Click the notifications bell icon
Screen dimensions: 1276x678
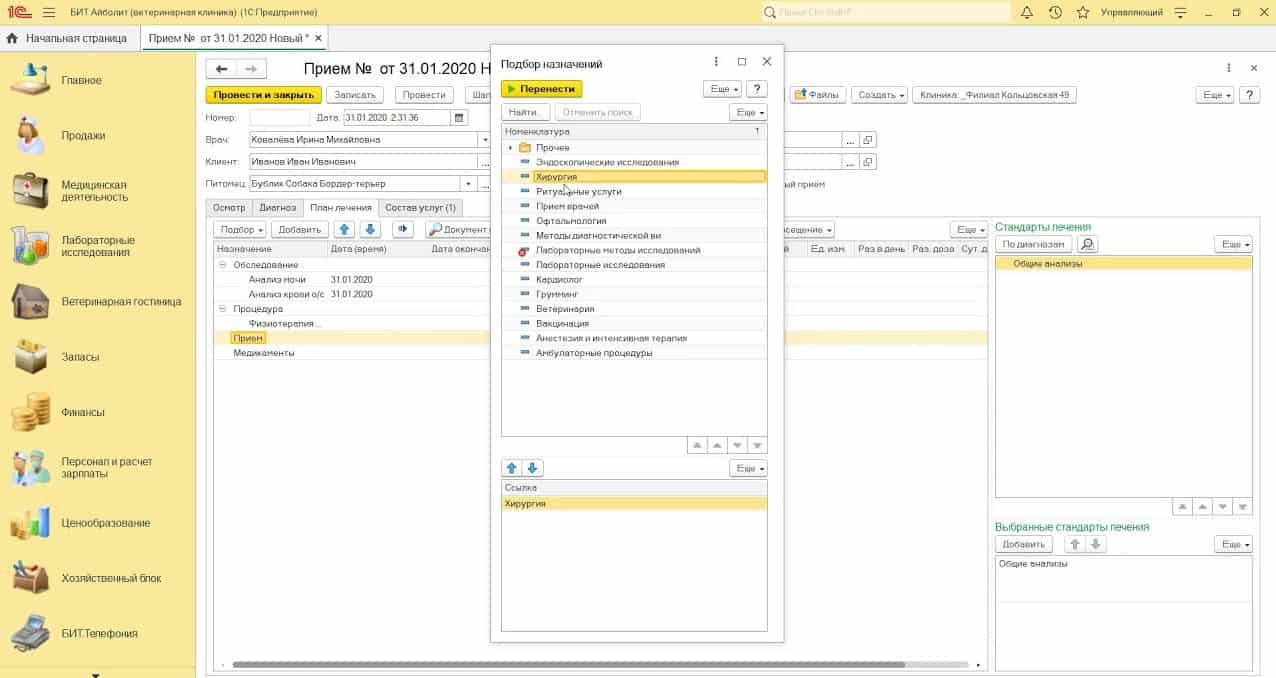(1027, 13)
